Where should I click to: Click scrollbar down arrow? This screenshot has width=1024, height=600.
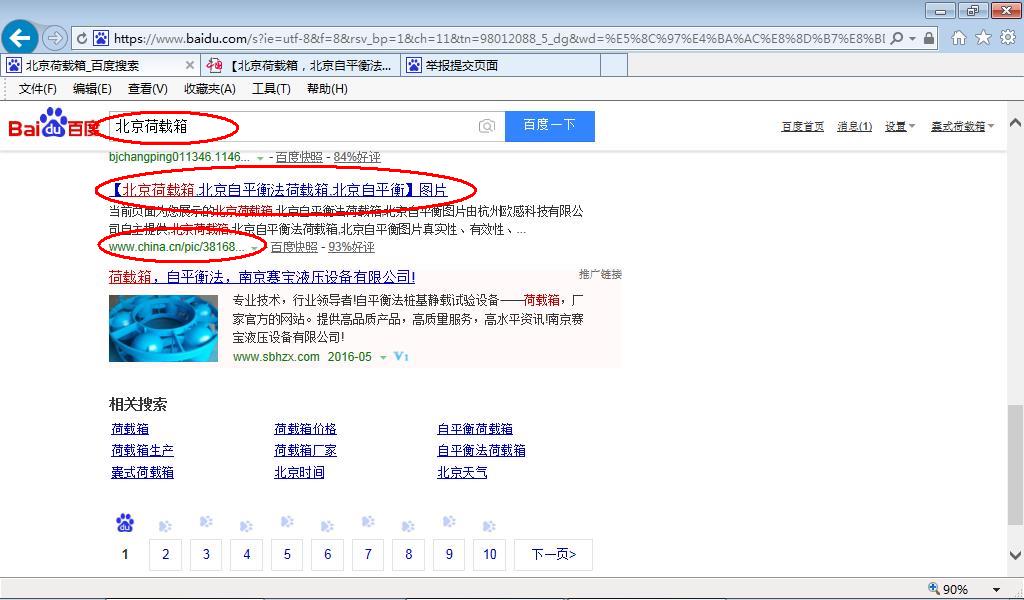tap(1015, 556)
